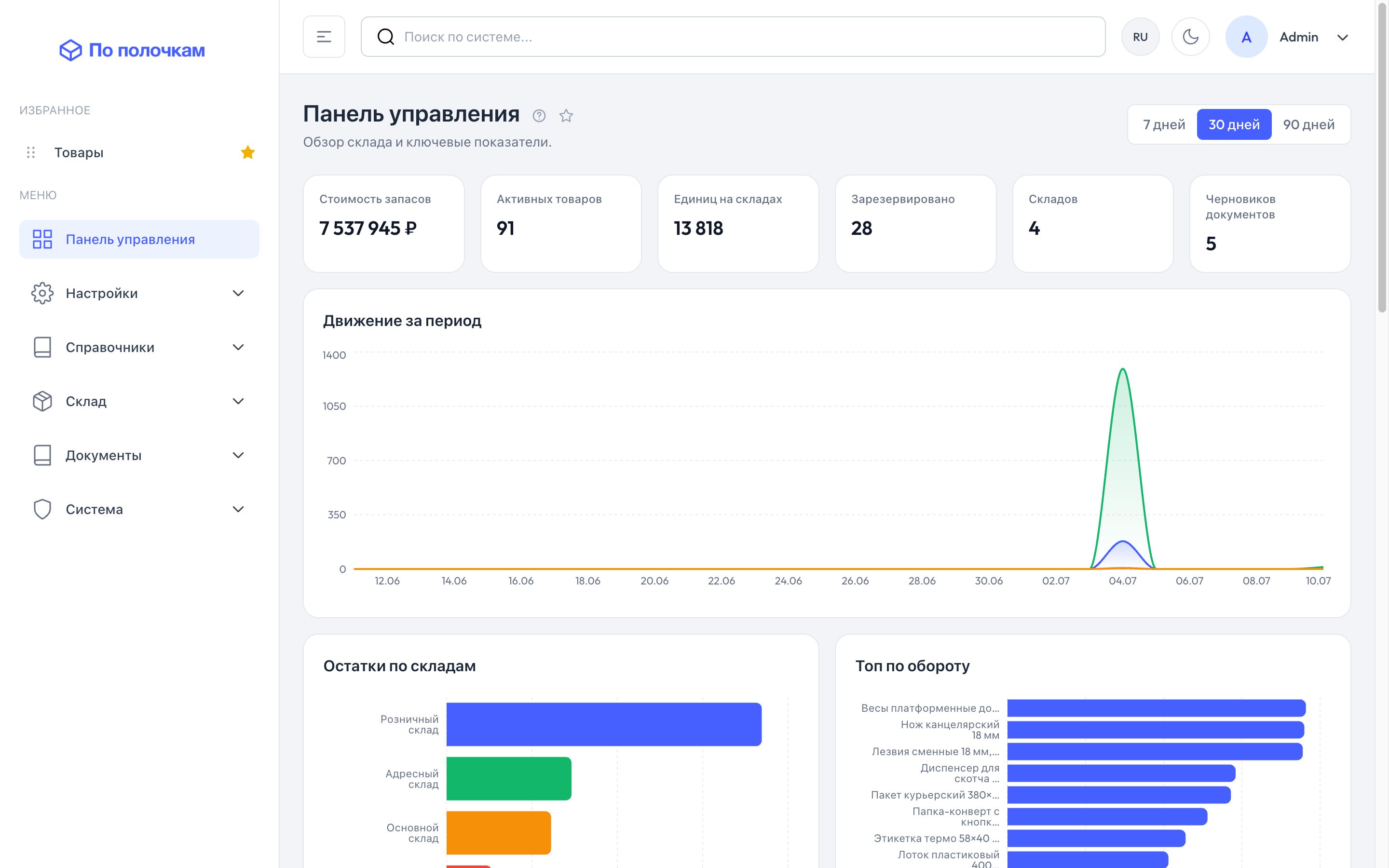Open Панель управления menu item

pyautogui.click(x=139, y=239)
